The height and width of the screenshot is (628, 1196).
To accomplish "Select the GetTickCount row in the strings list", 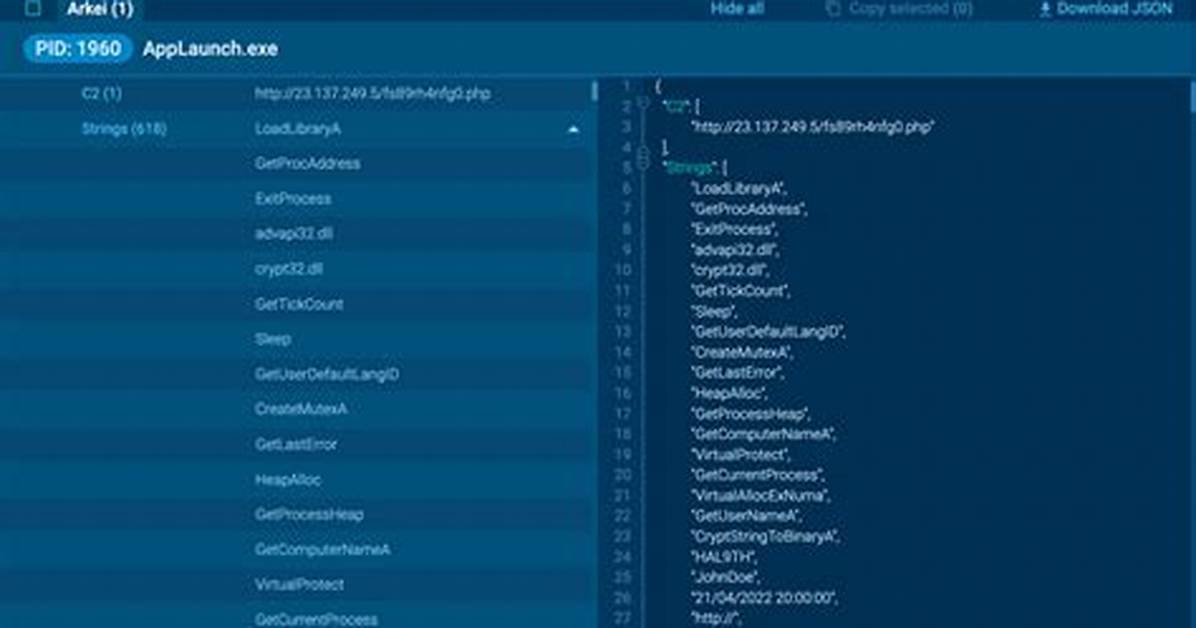I will [297, 304].
